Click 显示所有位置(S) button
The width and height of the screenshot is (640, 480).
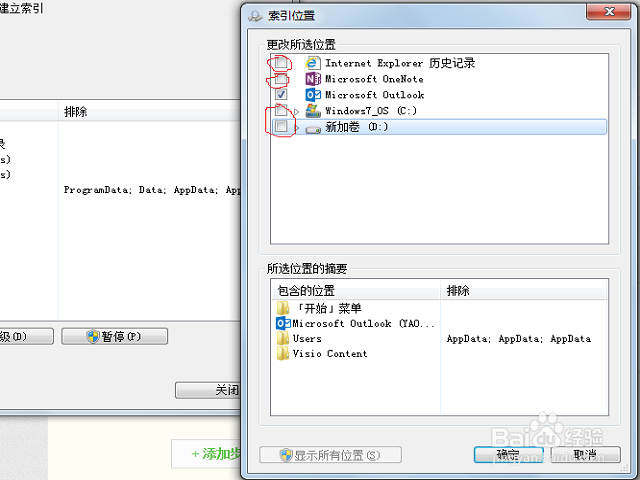pos(330,455)
